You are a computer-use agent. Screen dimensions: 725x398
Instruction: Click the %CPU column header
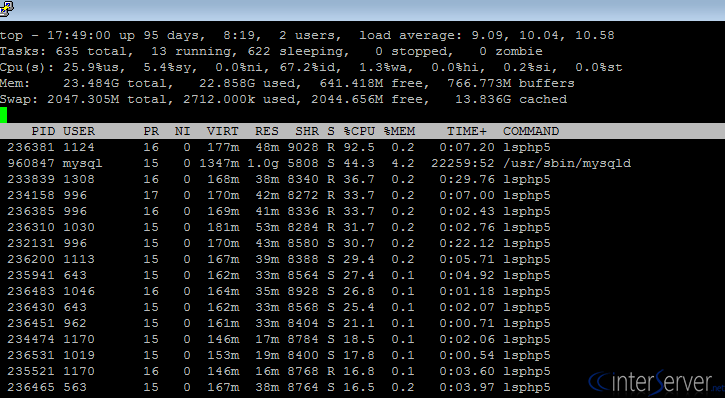pos(359,131)
